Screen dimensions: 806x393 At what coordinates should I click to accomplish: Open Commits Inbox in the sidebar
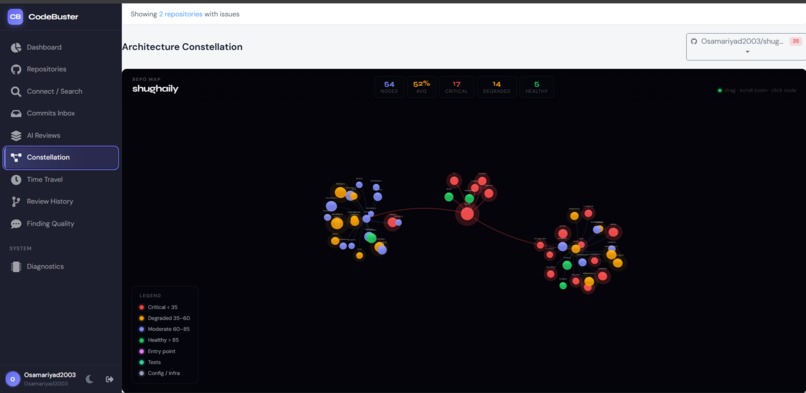coord(61,114)
